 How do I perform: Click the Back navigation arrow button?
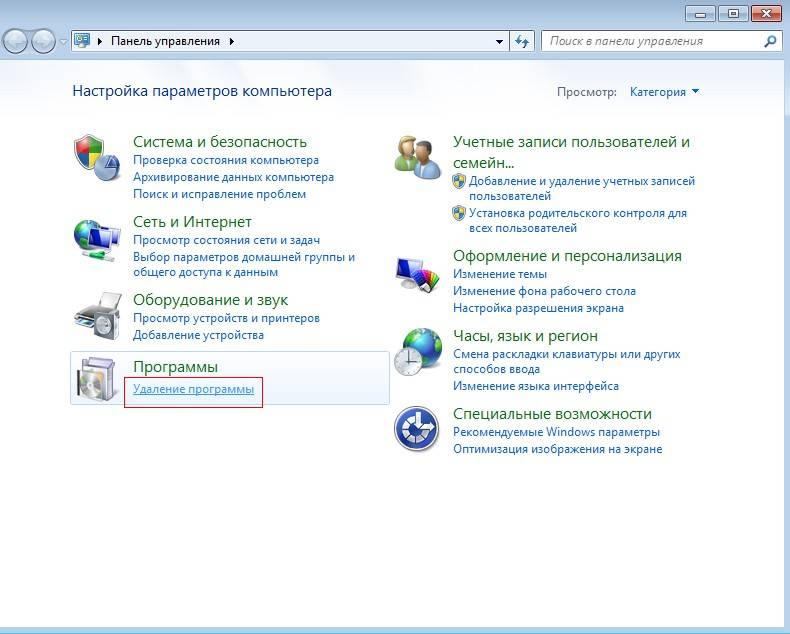point(15,41)
